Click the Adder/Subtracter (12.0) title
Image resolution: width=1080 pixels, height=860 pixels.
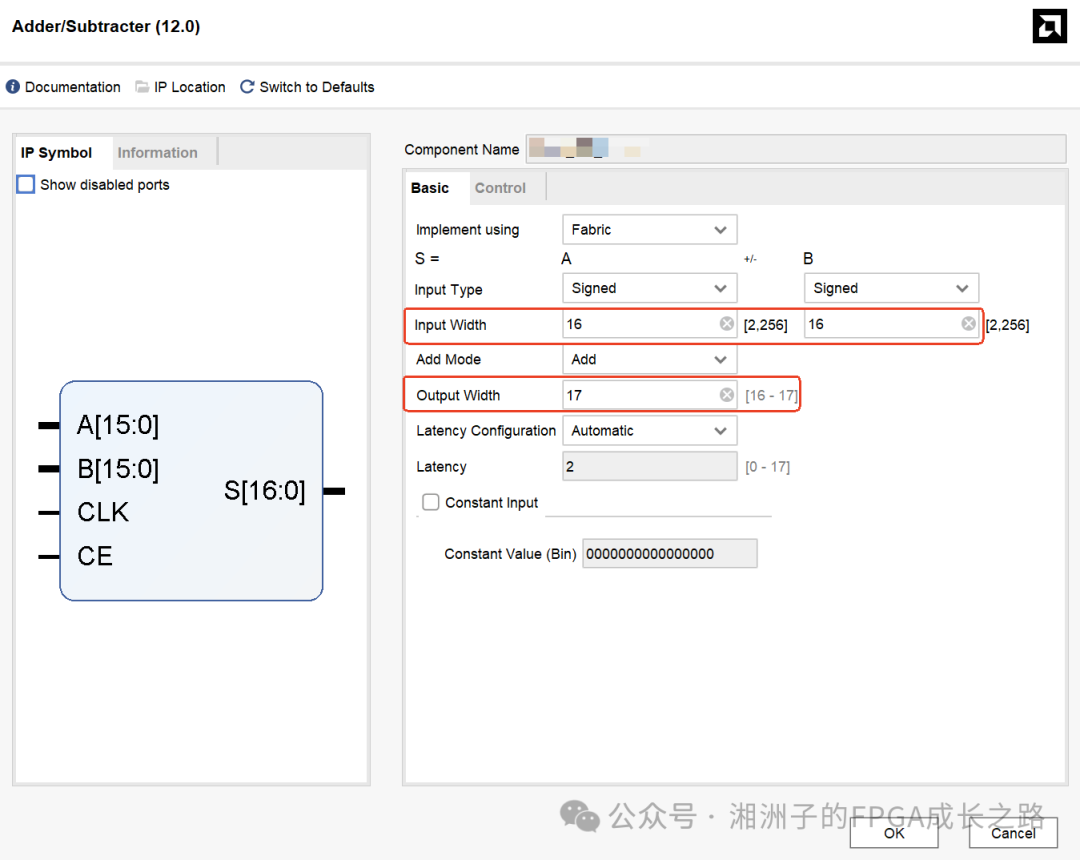[x=106, y=26]
